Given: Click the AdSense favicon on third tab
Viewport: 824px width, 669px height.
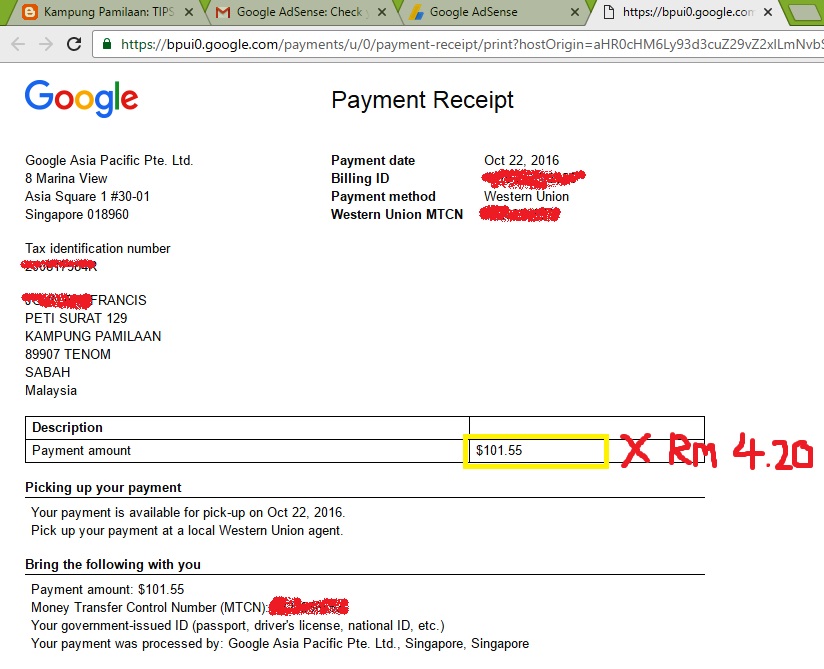Looking at the screenshot, I should click(x=417, y=12).
